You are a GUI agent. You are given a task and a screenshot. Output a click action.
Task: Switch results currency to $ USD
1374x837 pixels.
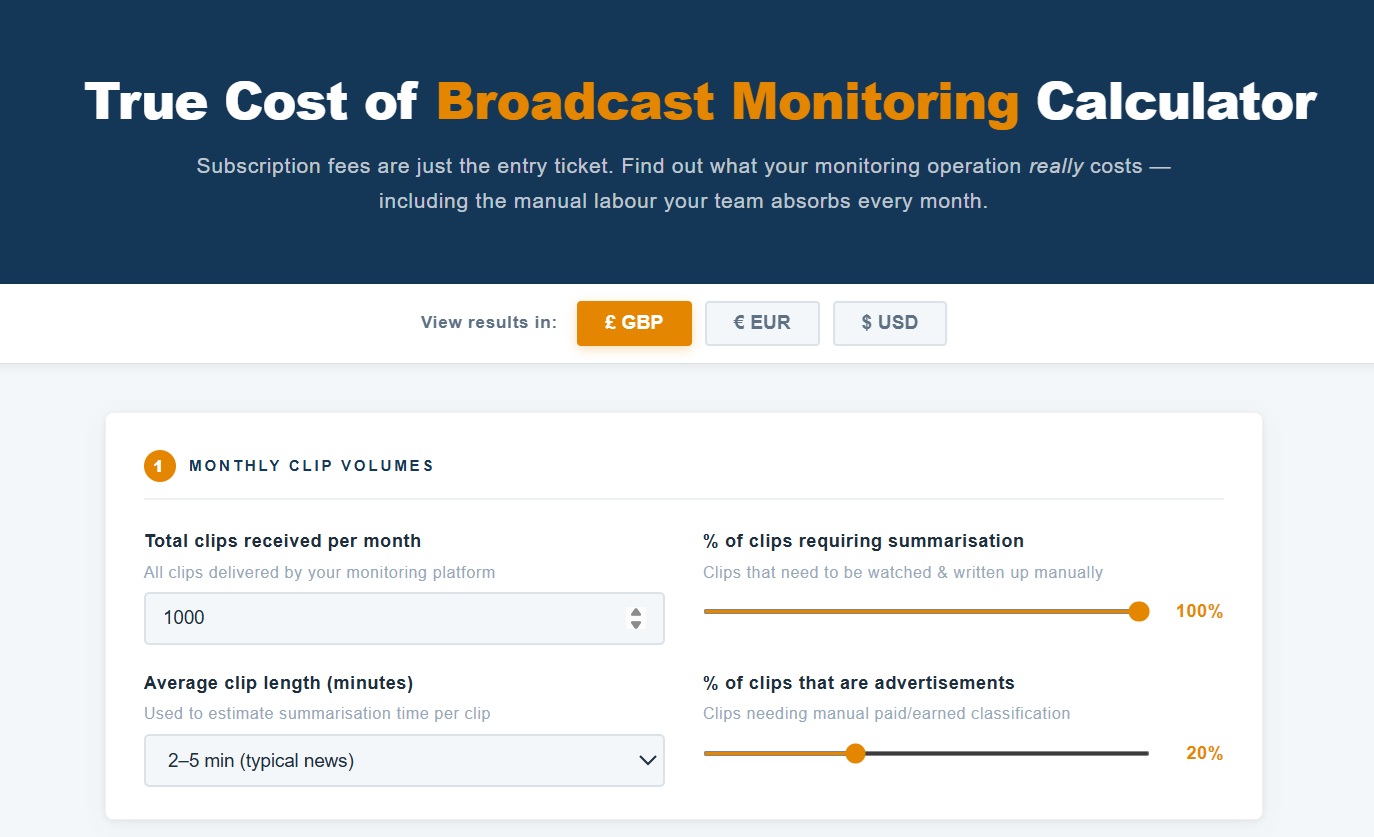pos(889,323)
